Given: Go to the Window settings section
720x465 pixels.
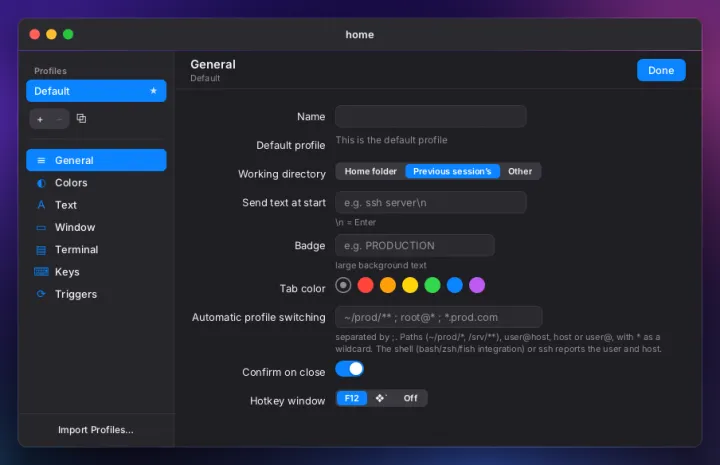Looking at the screenshot, I should (96, 227).
